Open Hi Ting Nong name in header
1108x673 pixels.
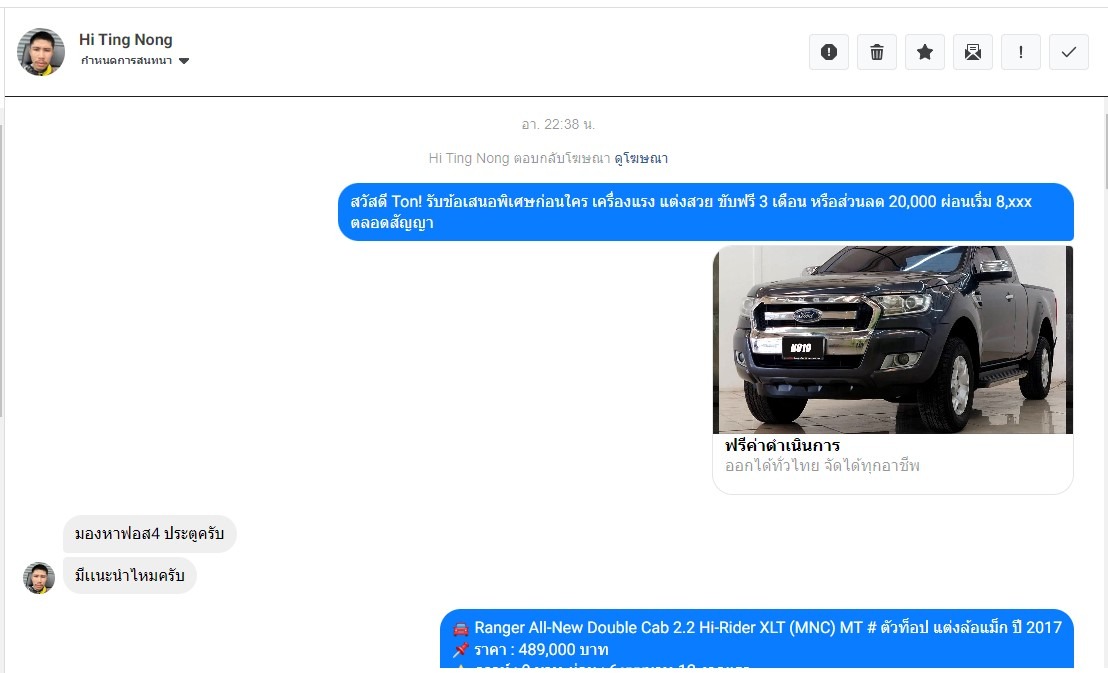coord(126,40)
